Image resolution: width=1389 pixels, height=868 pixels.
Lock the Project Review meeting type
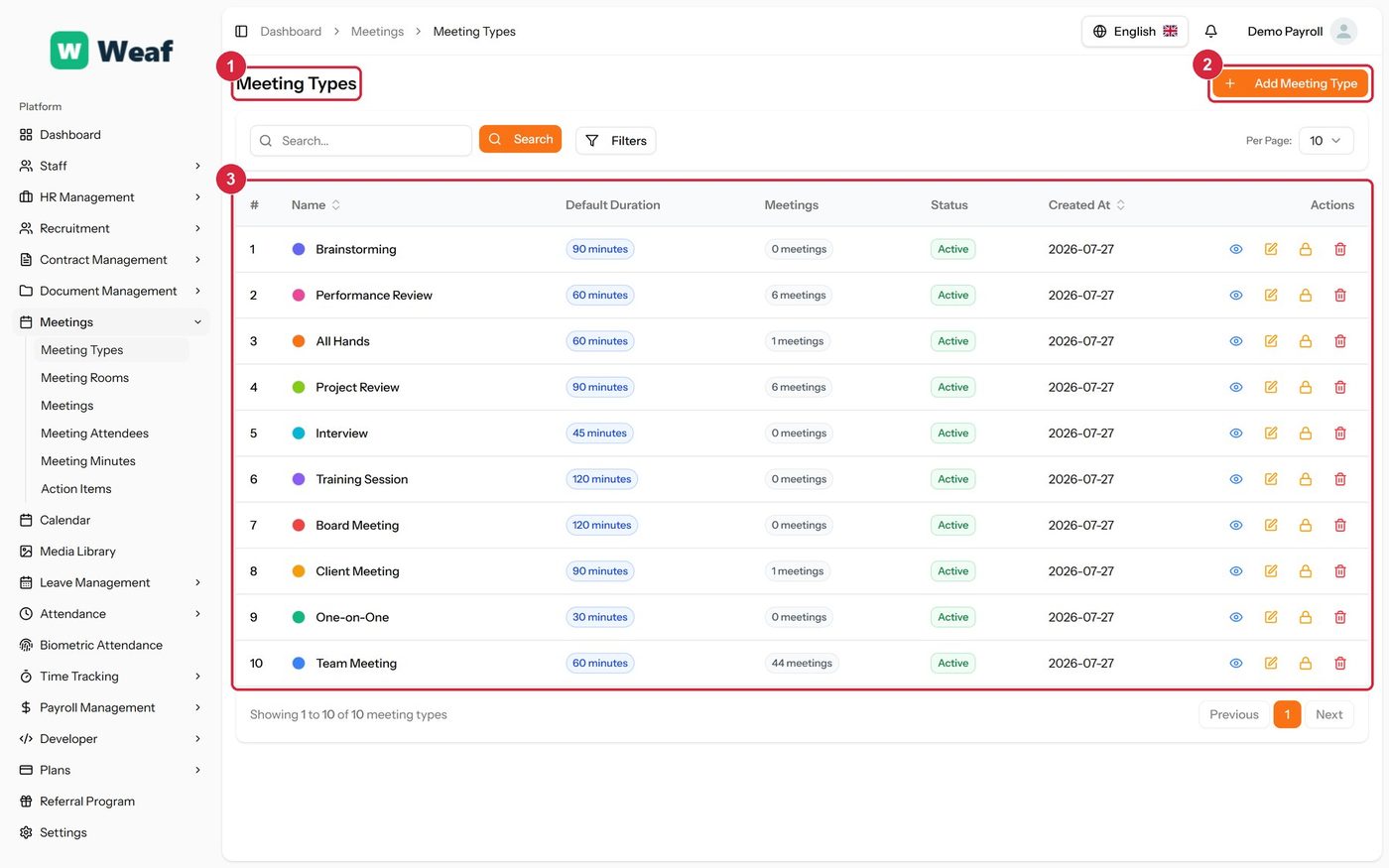tap(1306, 387)
